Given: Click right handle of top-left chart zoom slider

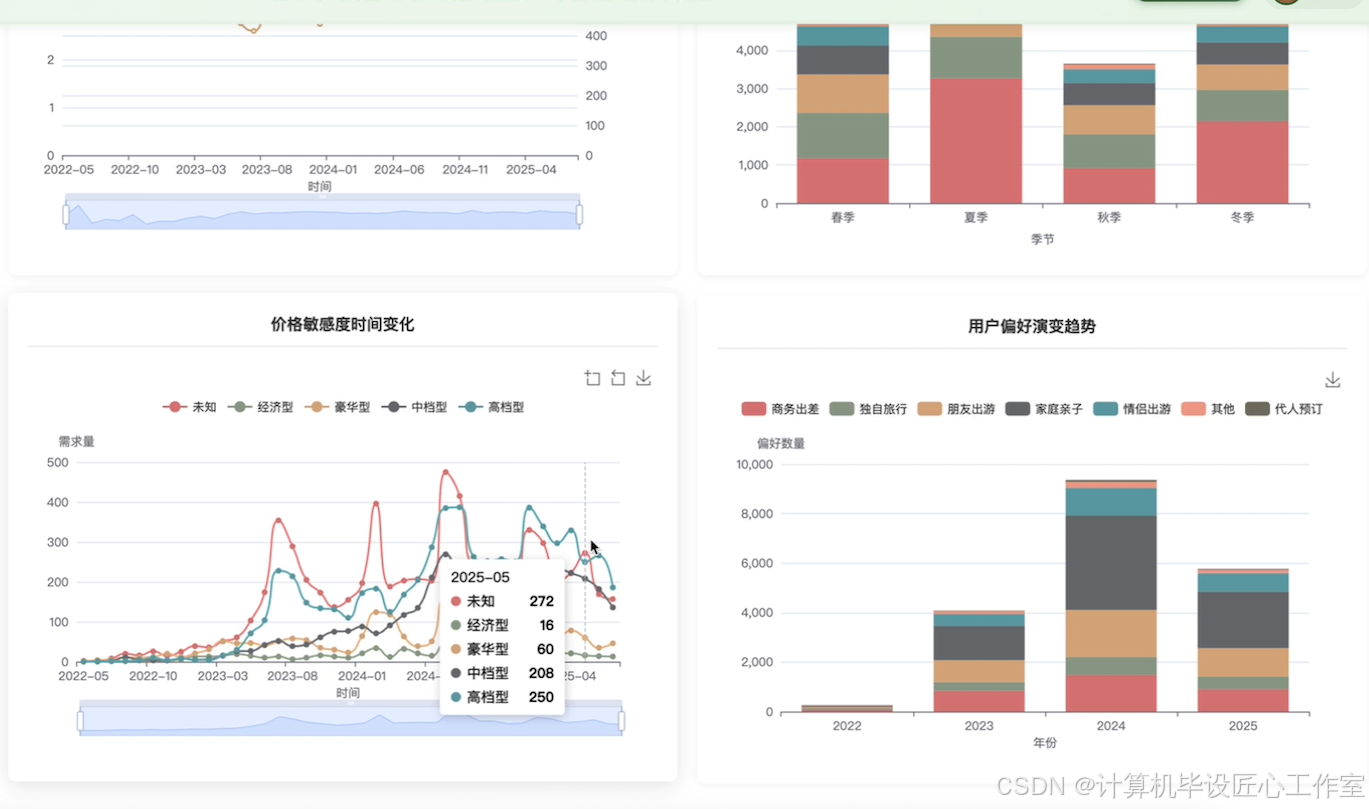Looking at the screenshot, I should pos(579,214).
